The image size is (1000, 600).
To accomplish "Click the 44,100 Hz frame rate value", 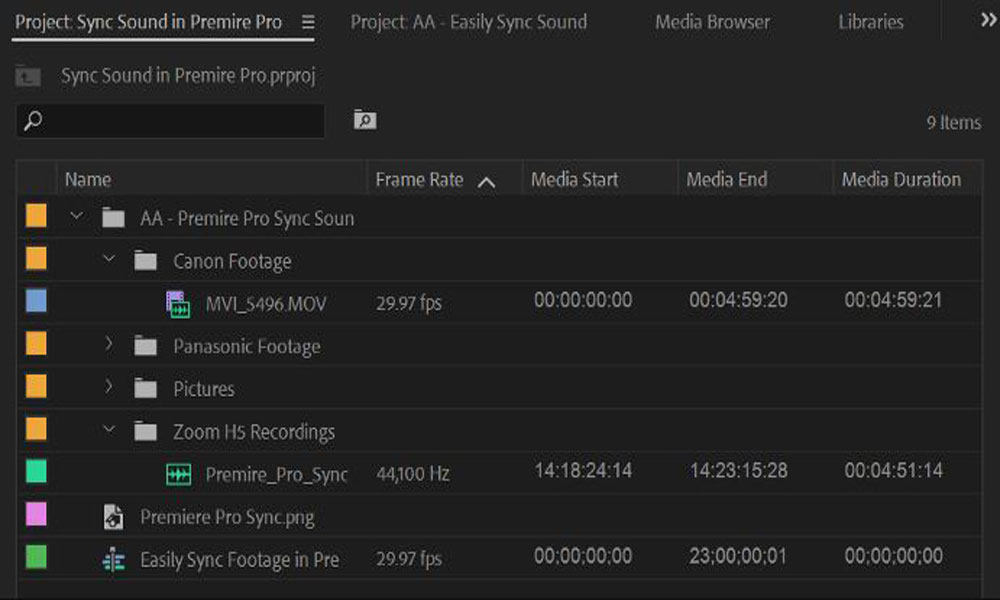I will tap(413, 474).
